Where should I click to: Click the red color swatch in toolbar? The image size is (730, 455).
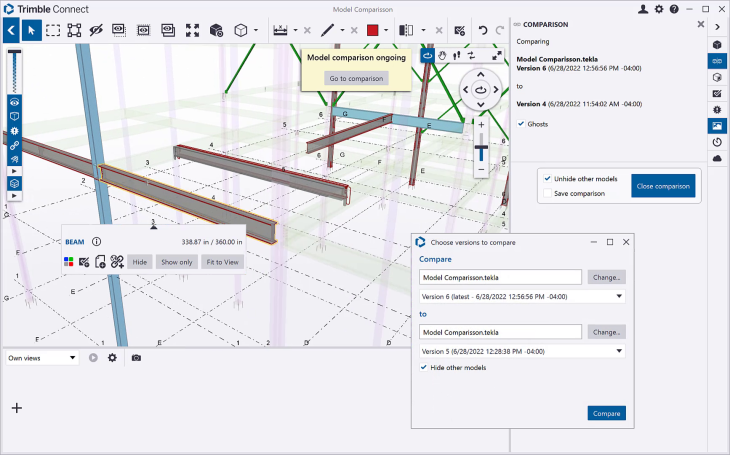(x=372, y=30)
